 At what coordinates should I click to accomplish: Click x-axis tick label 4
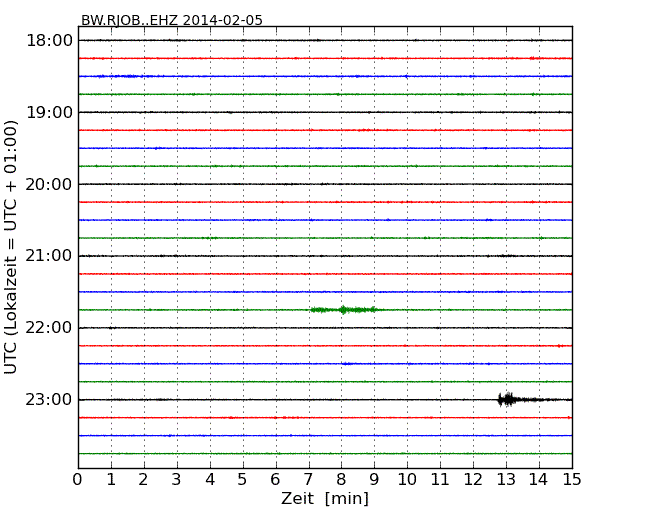tap(210, 480)
